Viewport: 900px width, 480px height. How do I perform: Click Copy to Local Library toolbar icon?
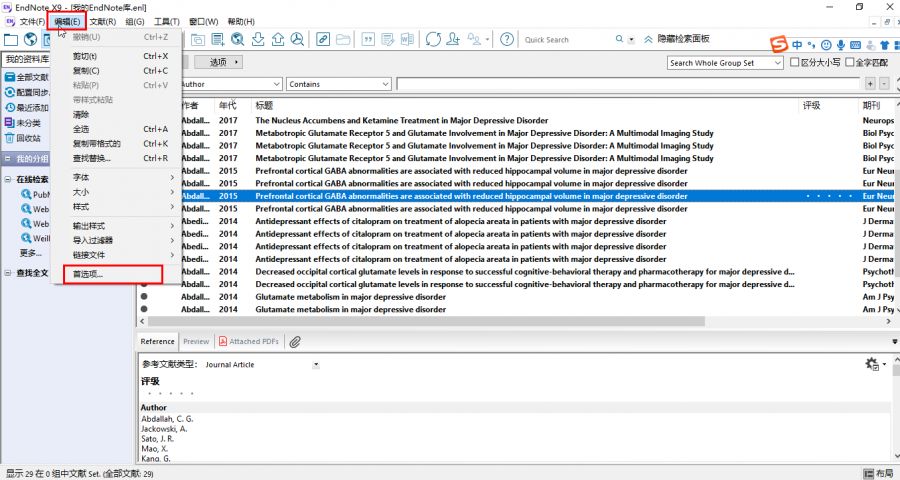[198, 40]
